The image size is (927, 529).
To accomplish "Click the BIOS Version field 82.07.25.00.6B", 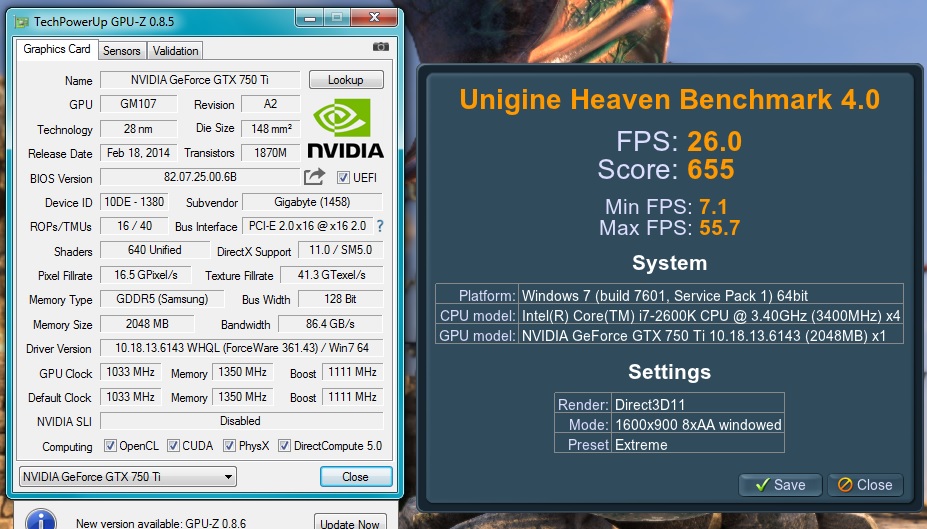I will click(x=200, y=177).
